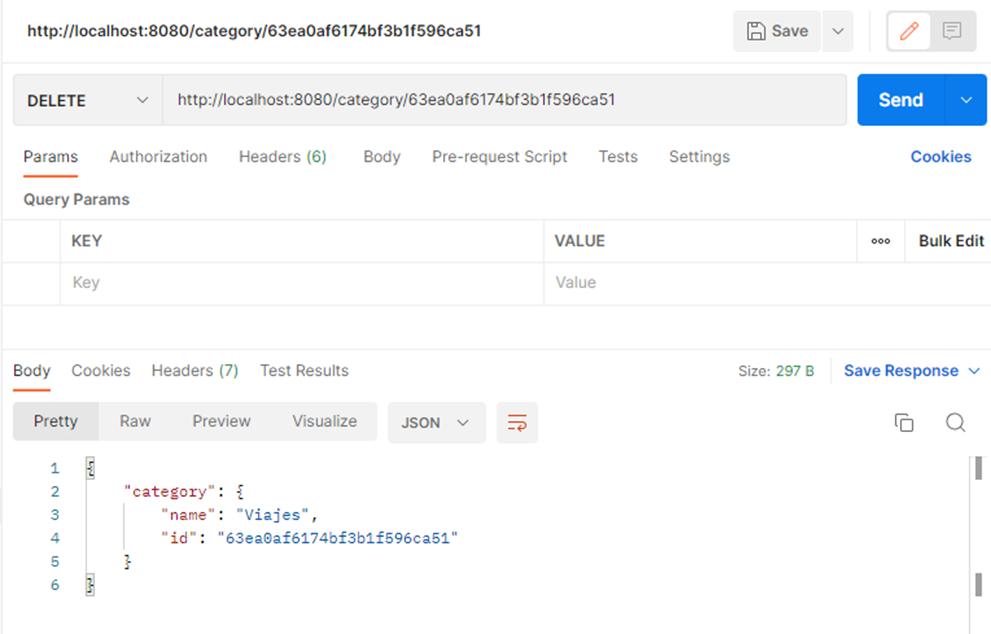This screenshot has width=991, height=634.
Task: Switch to the Authorization tab
Action: pos(158,157)
